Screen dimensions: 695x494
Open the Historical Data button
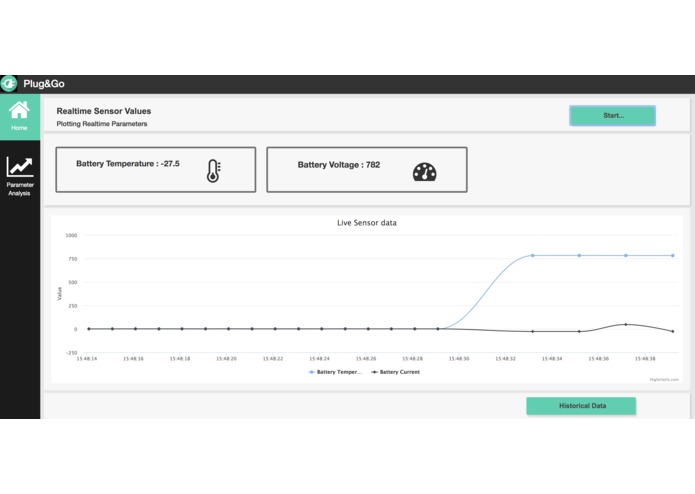pyautogui.click(x=581, y=406)
